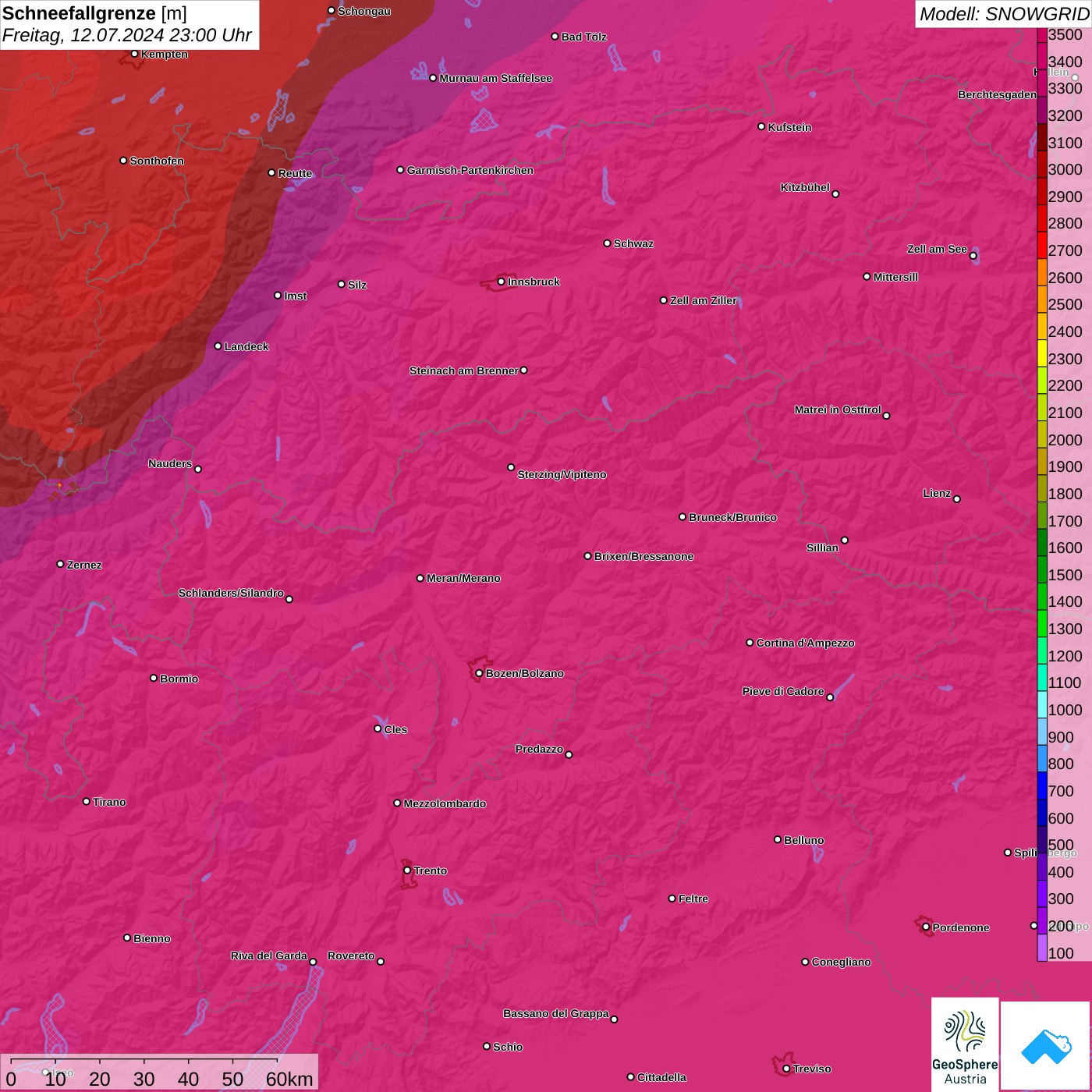Click the Murnau am Staffelsee label
Screen dimensions: 1092x1092
tap(496, 78)
